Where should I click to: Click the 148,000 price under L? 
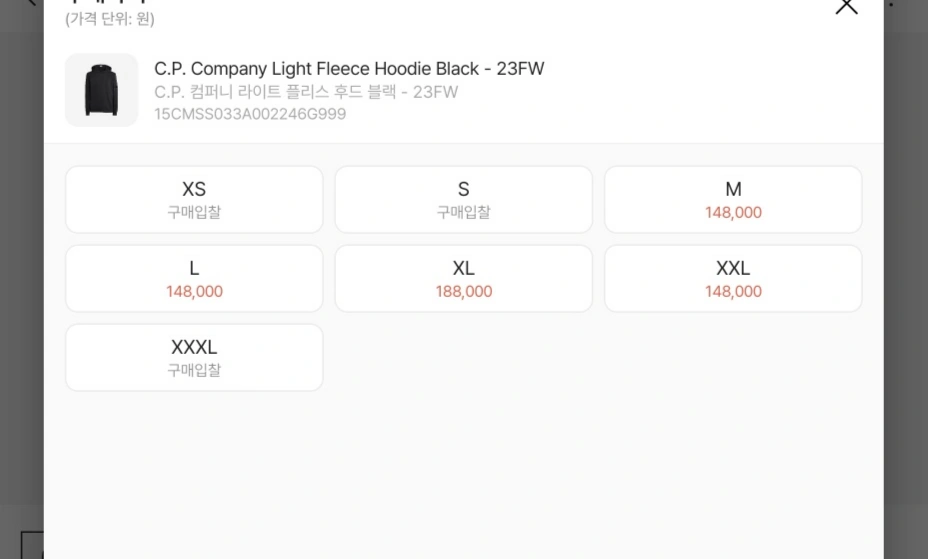(x=194, y=292)
